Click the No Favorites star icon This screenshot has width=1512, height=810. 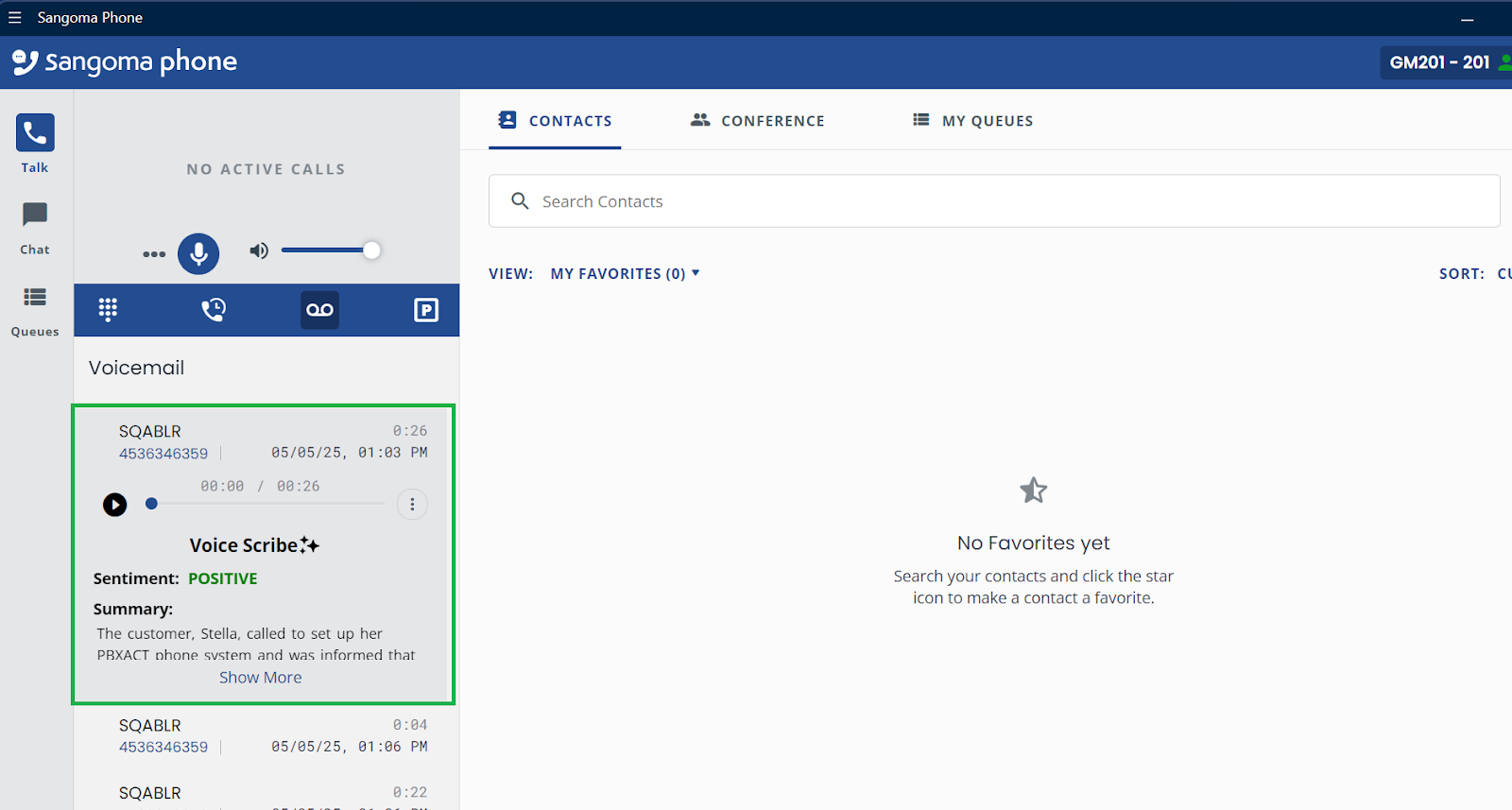pos(1034,491)
